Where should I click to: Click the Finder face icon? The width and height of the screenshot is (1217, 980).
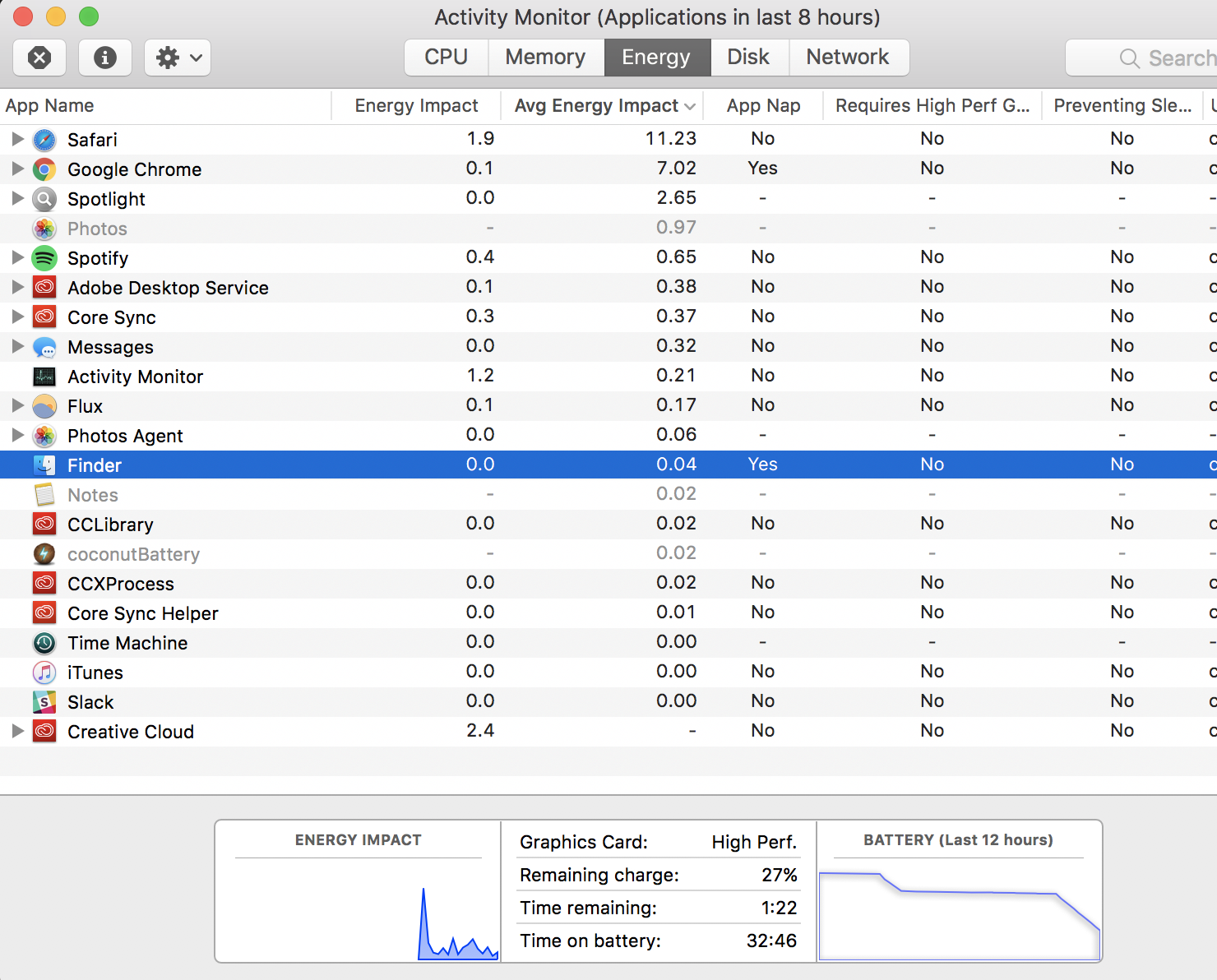coord(44,465)
